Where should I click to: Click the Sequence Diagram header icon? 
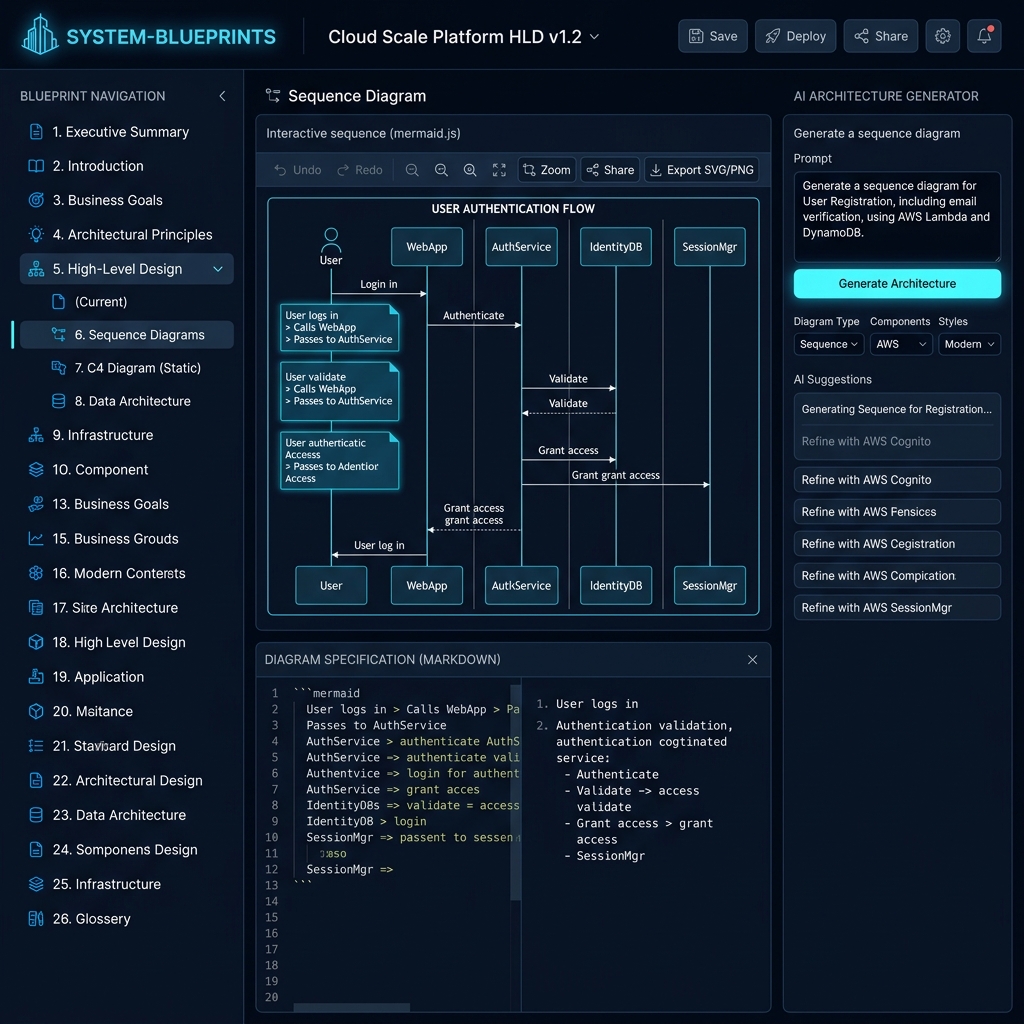click(x=273, y=96)
